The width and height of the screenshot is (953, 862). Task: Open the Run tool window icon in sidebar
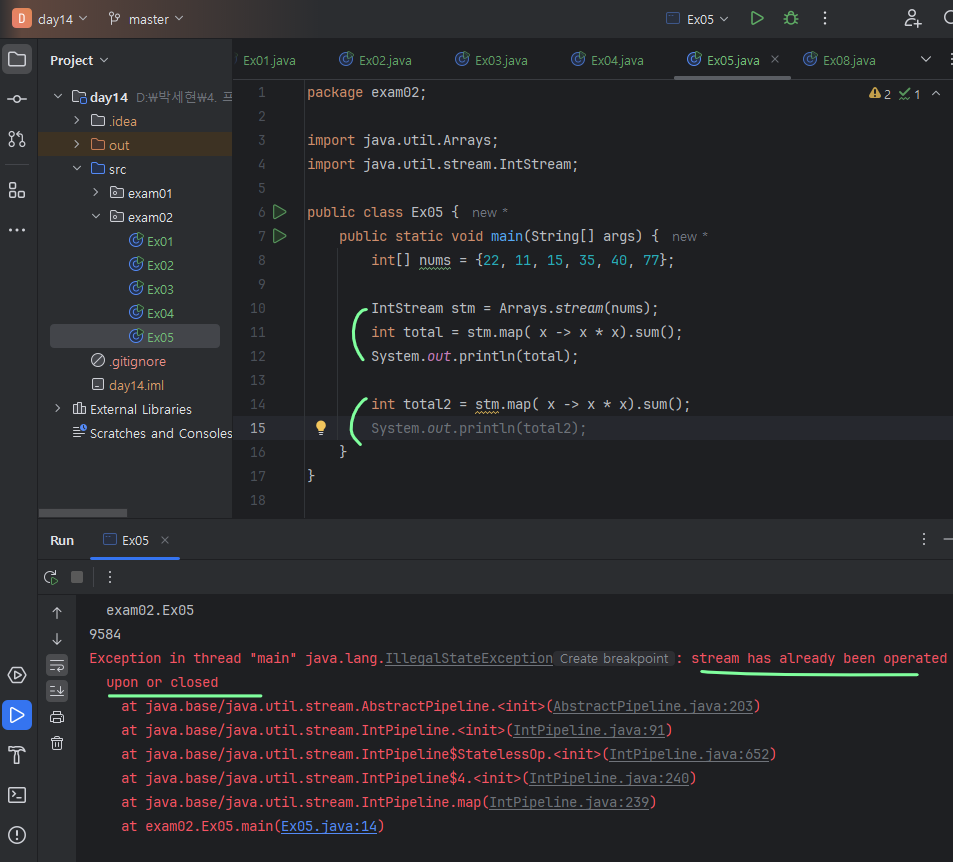tap(17, 715)
